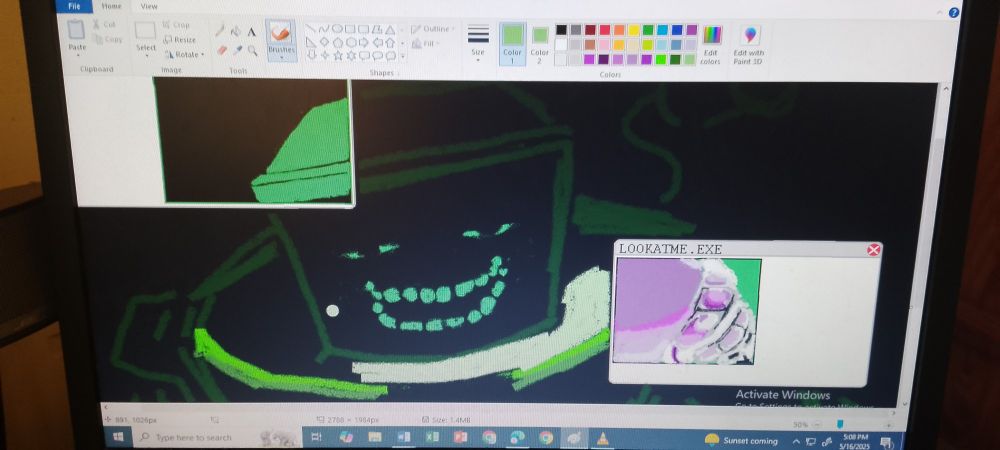The width and height of the screenshot is (1000, 450).
Task: Pick the dark red color swatch
Action: [x=590, y=29]
